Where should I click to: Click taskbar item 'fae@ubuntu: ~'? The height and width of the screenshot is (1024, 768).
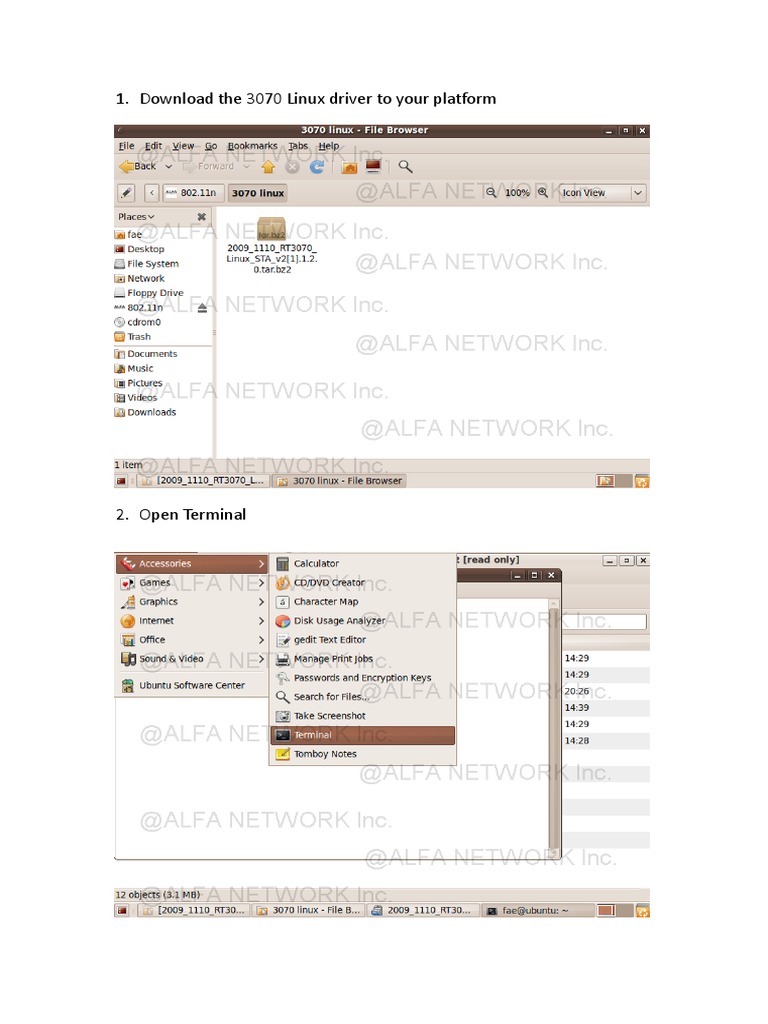[x=537, y=910]
